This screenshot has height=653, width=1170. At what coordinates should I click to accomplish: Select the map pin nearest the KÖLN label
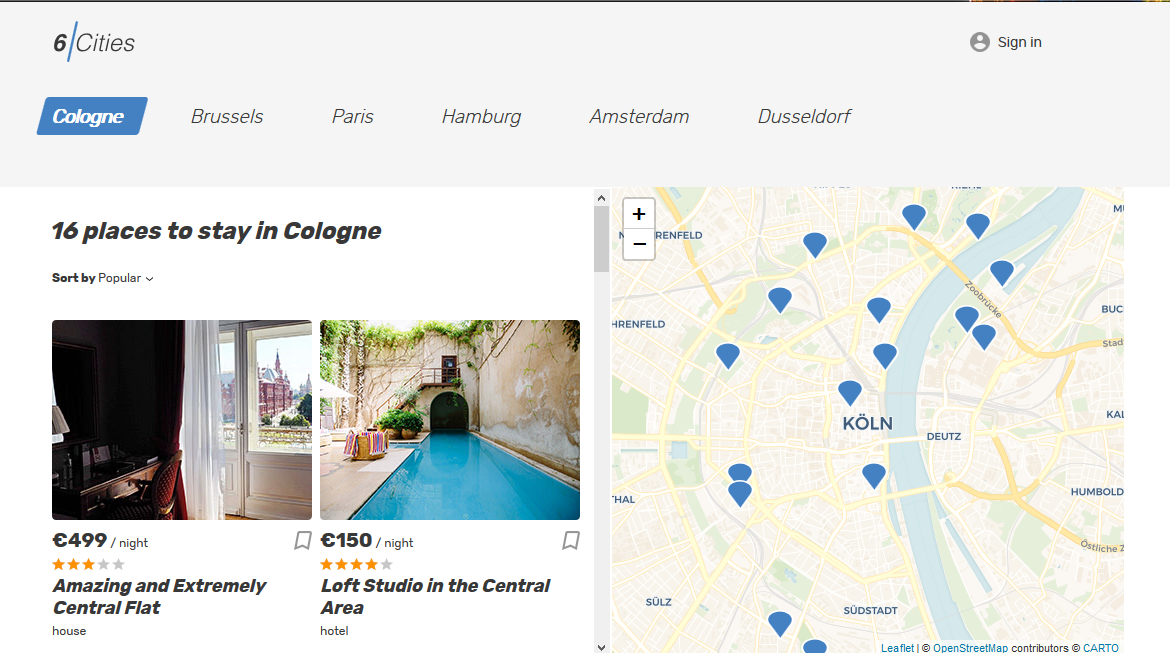(849, 392)
